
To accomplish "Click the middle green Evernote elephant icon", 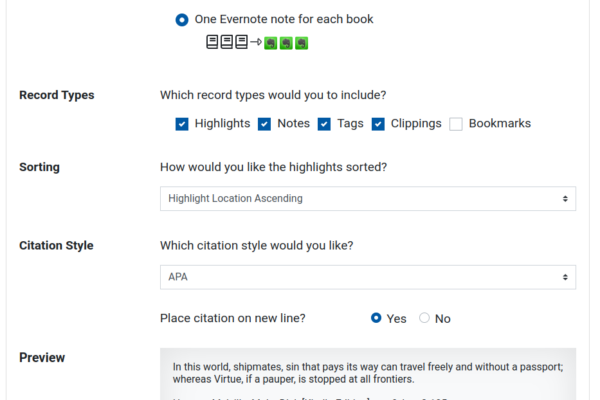I will coord(286,43).
